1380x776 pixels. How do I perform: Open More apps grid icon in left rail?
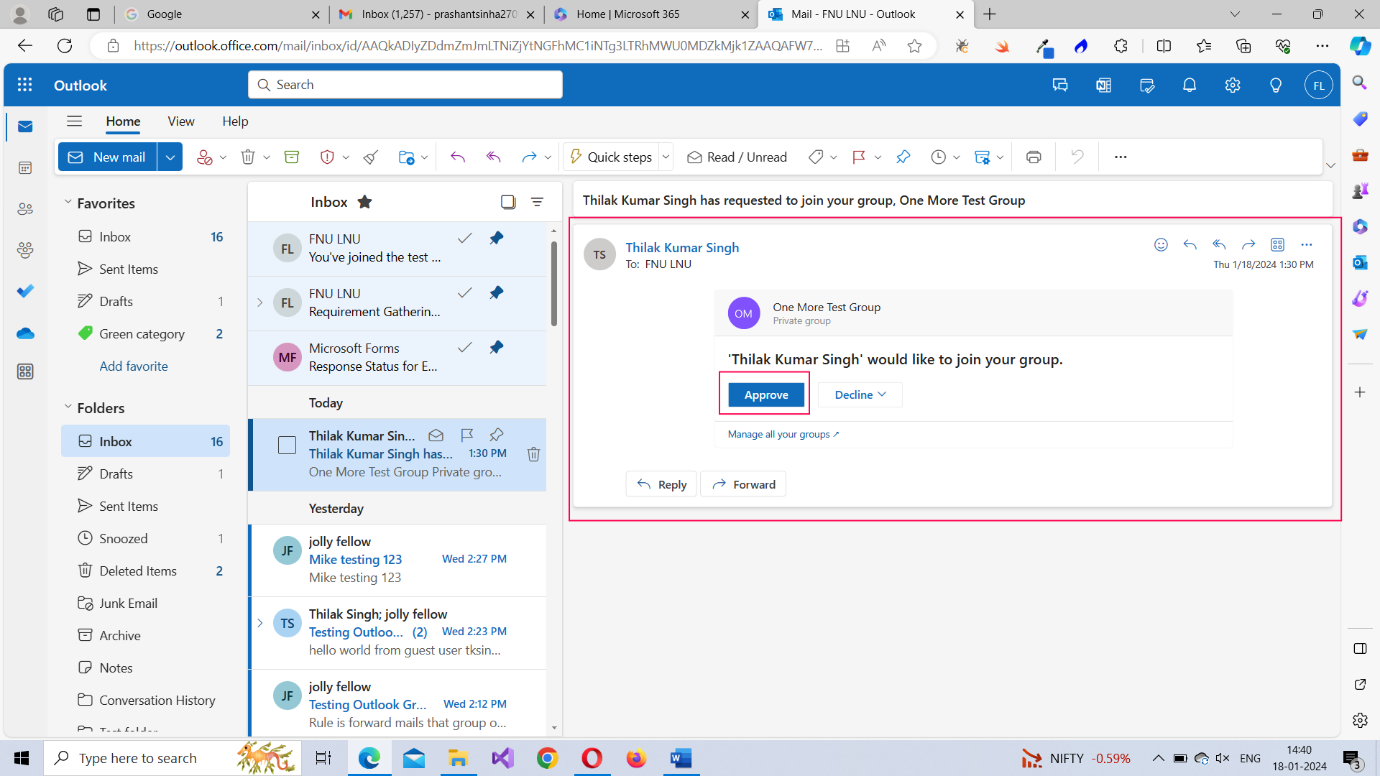click(25, 372)
